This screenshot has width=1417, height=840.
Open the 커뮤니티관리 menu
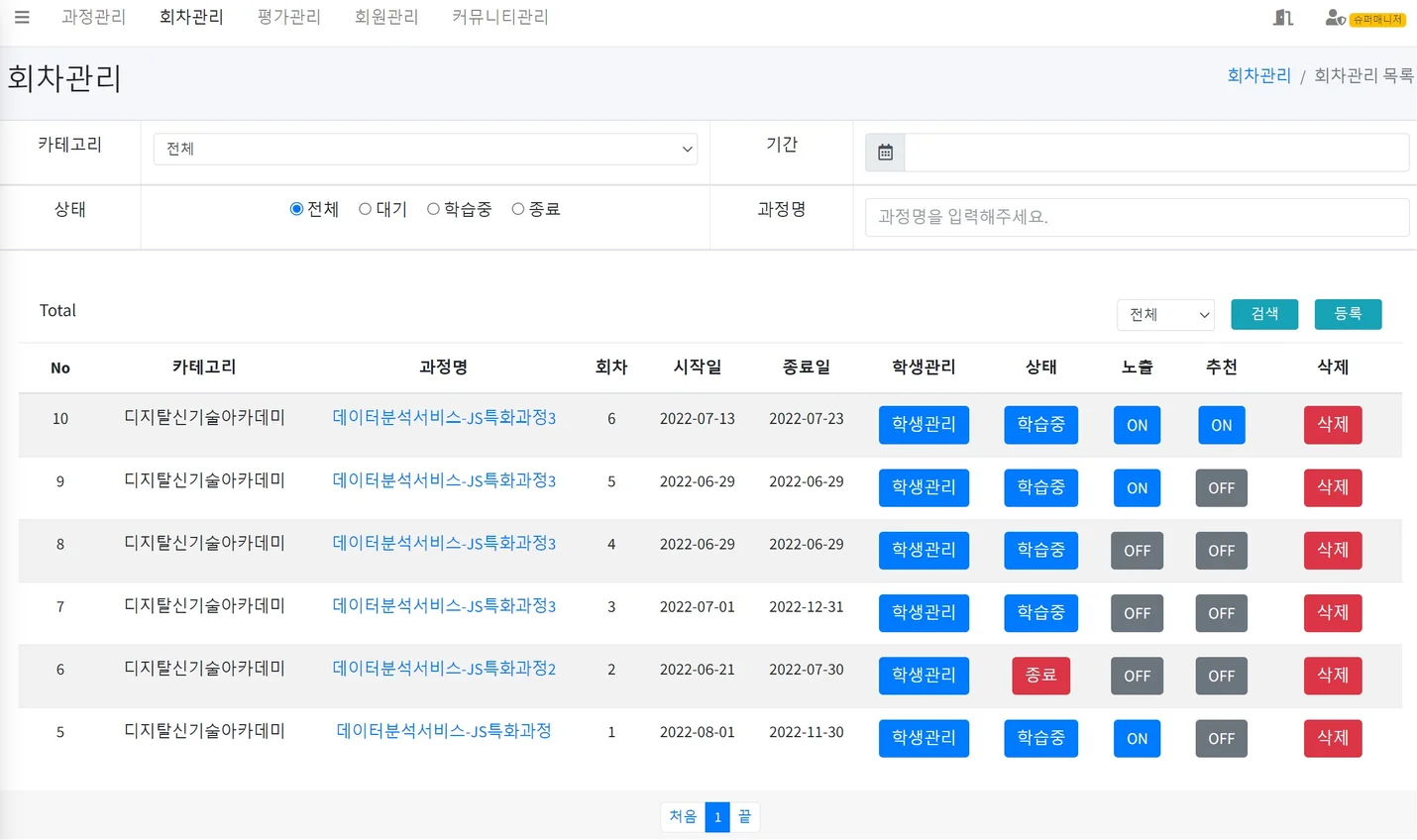[x=500, y=17]
